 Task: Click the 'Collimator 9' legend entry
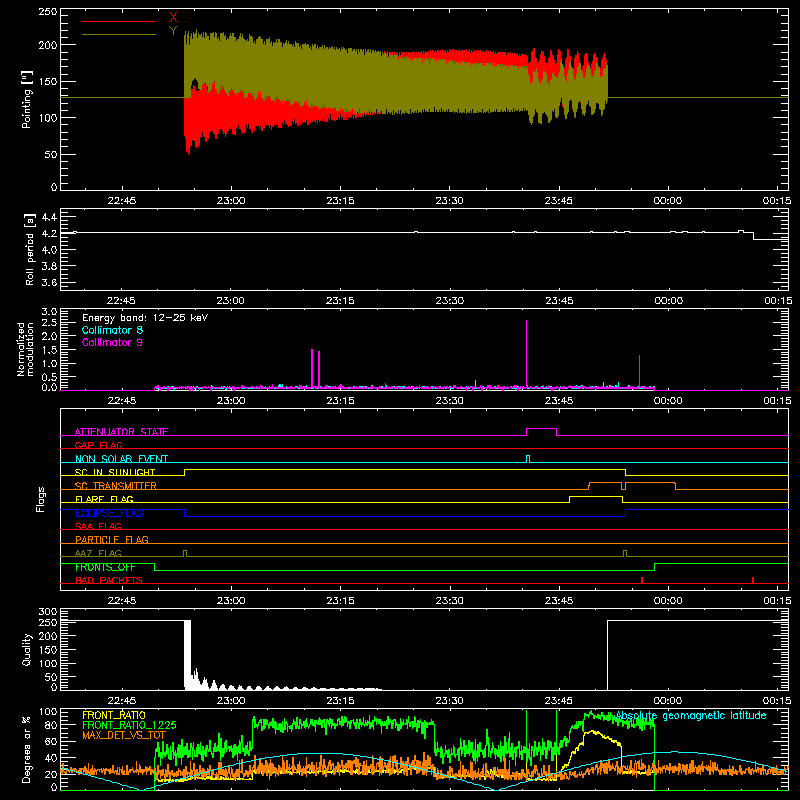click(112, 342)
